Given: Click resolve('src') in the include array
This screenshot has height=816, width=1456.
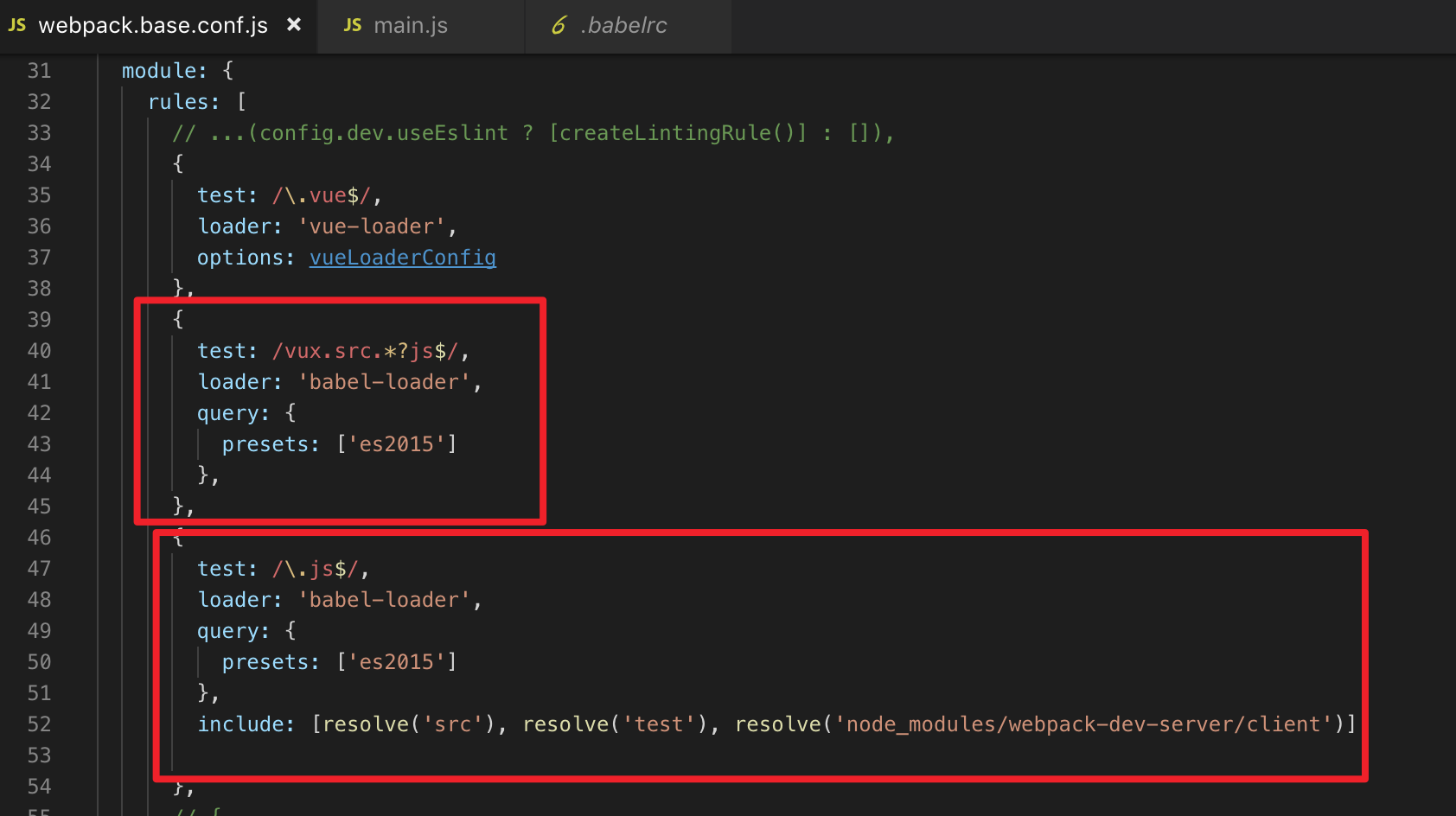Looking at the screenshot, I should [409, 724].
